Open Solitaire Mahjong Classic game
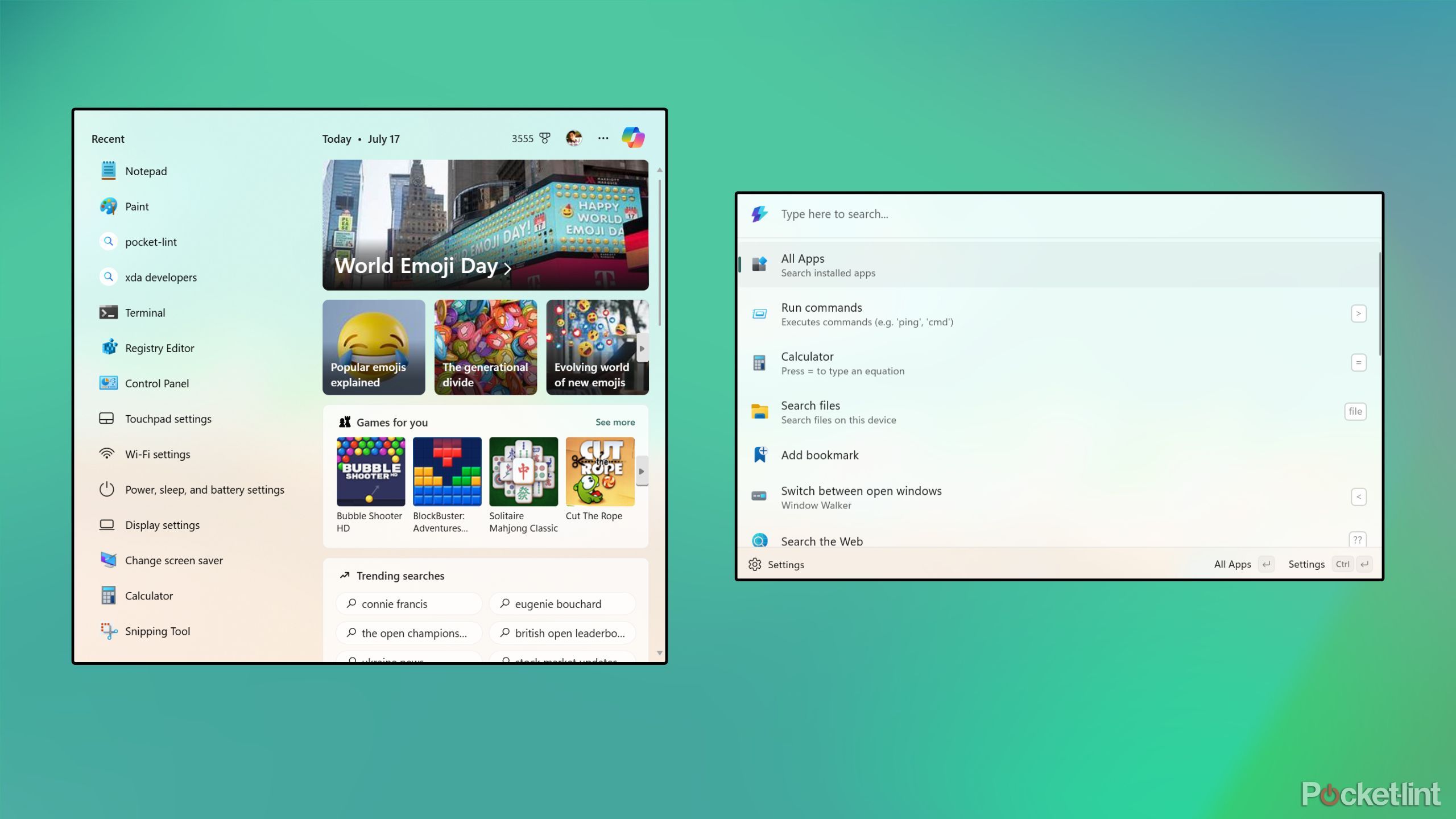Screen dimensions: 1456x819 (523, 485)
